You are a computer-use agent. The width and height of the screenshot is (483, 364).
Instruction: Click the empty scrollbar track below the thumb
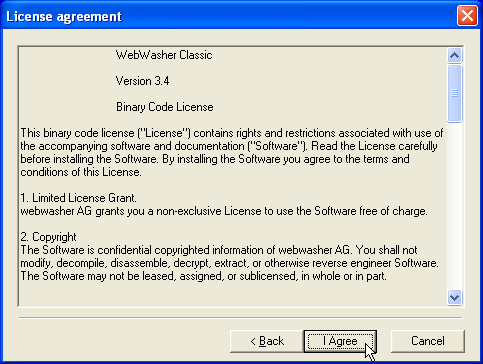[x=455, y=206]
